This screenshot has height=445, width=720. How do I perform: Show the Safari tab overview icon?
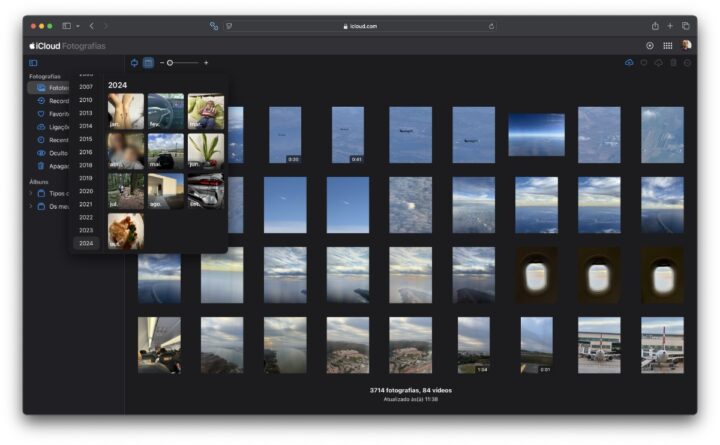(686, 26)
